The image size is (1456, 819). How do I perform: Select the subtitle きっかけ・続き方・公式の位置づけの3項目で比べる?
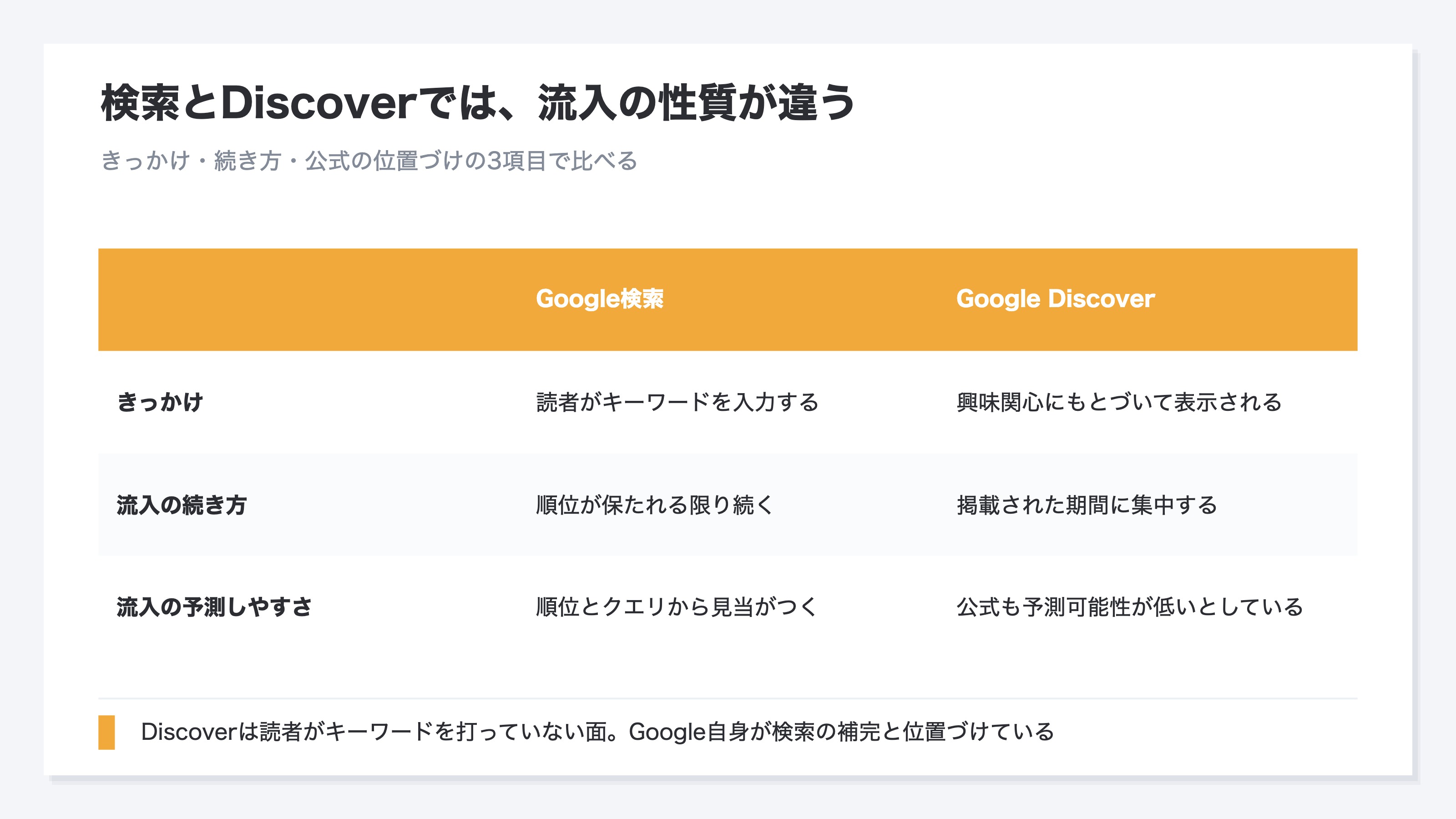(x=369, y=161)
